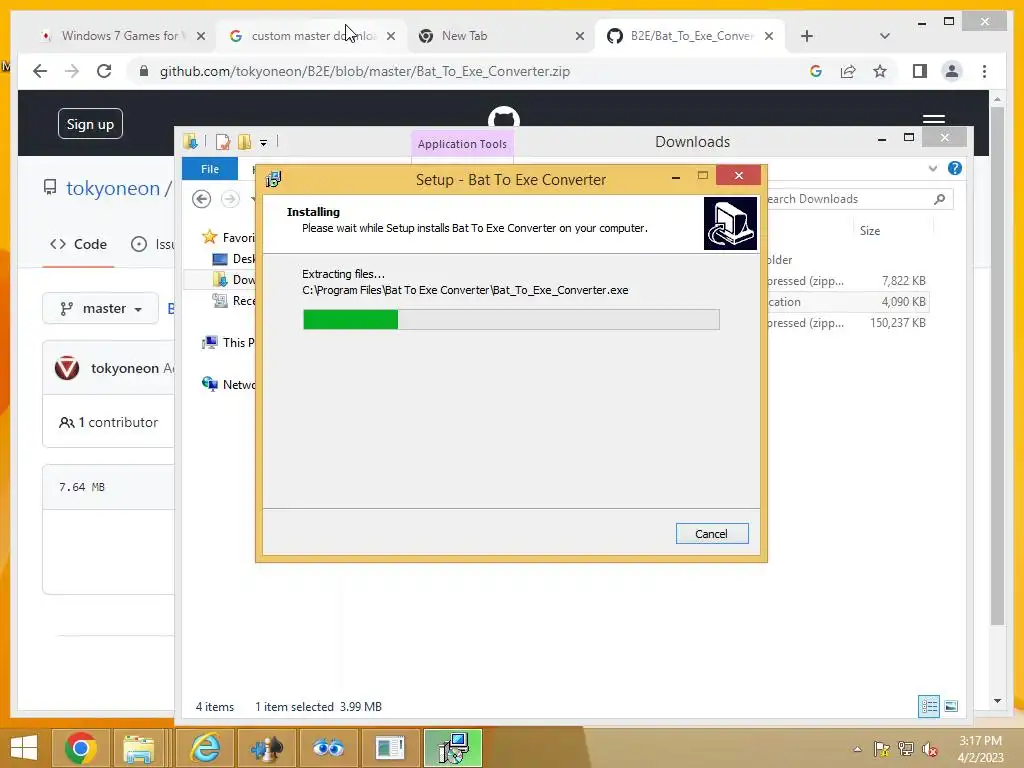Select the Code tab on GitHub

[78, 244]
